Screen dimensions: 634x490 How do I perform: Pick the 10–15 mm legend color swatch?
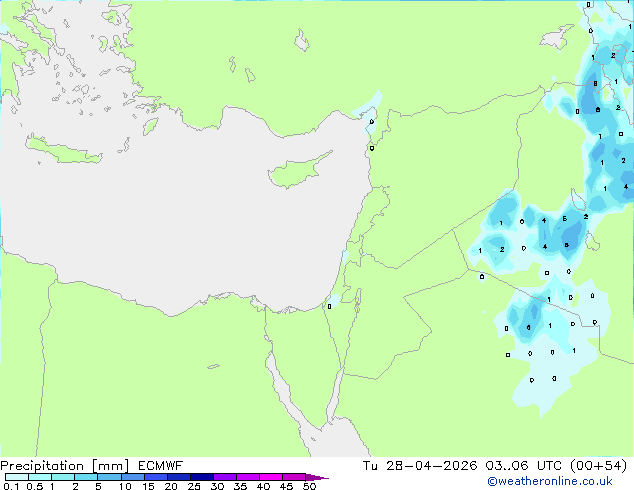[132, 477]
